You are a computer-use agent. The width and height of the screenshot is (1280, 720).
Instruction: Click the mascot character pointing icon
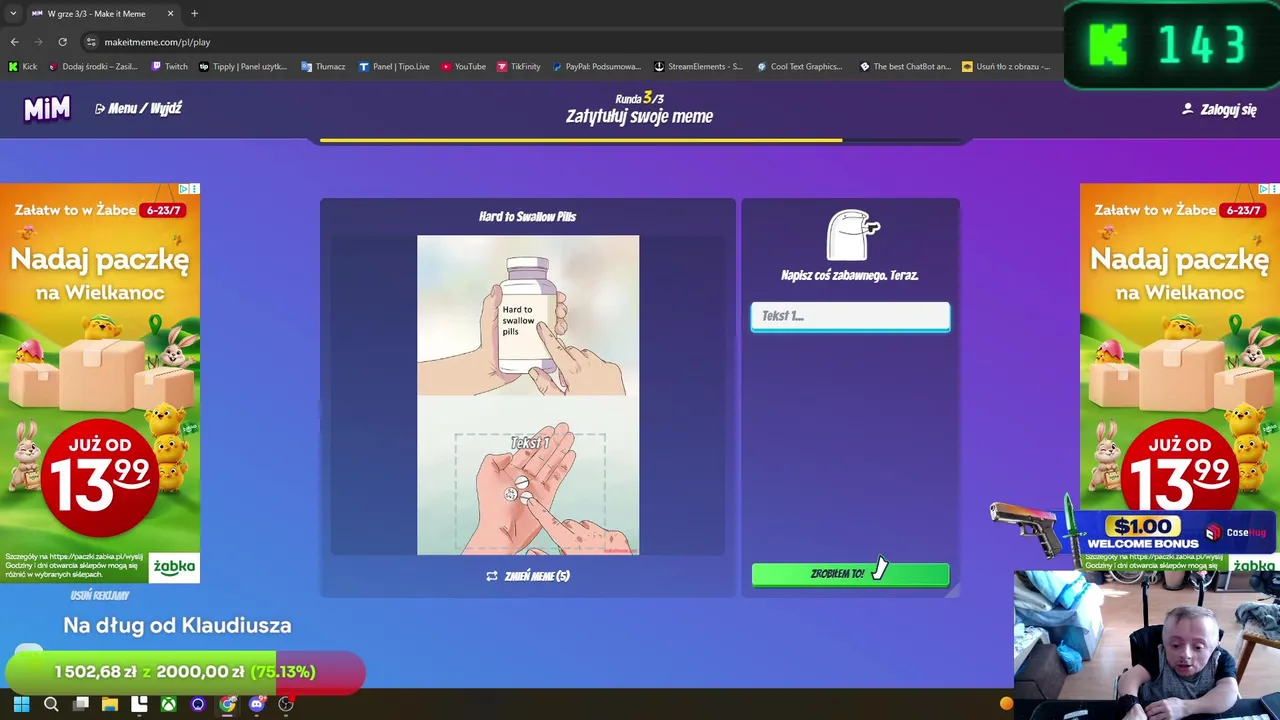click(x=852, y=234)
